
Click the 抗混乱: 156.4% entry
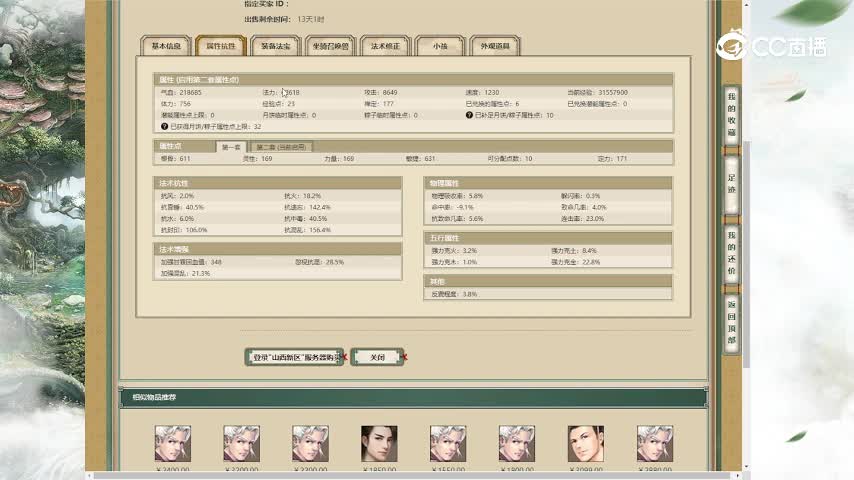[307, 230]
